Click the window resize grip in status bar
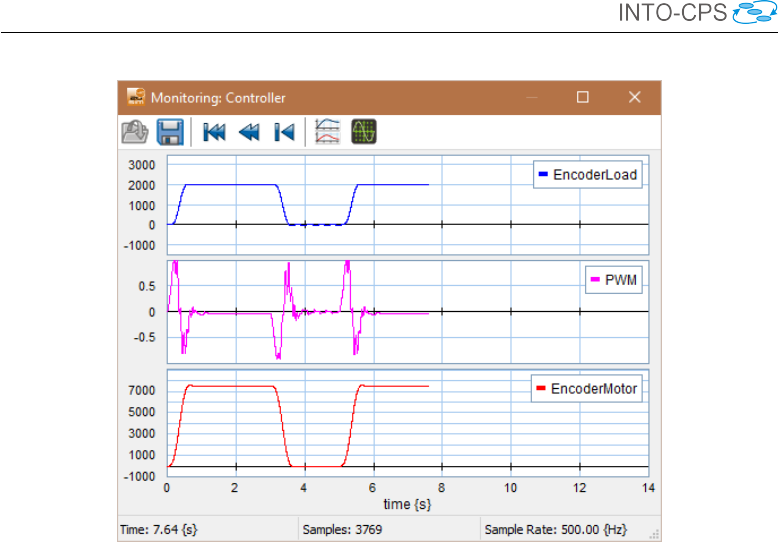 (x=654, y=534)
